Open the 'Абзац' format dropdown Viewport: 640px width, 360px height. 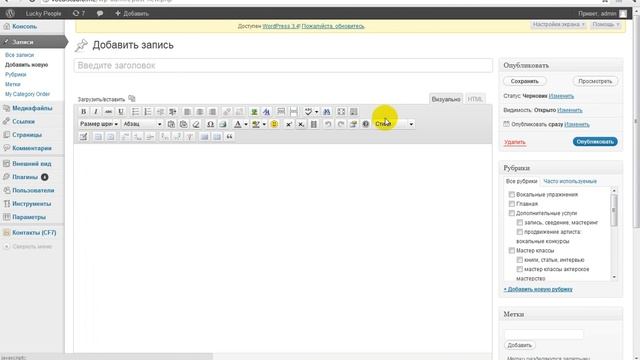[x=142, y=124]
